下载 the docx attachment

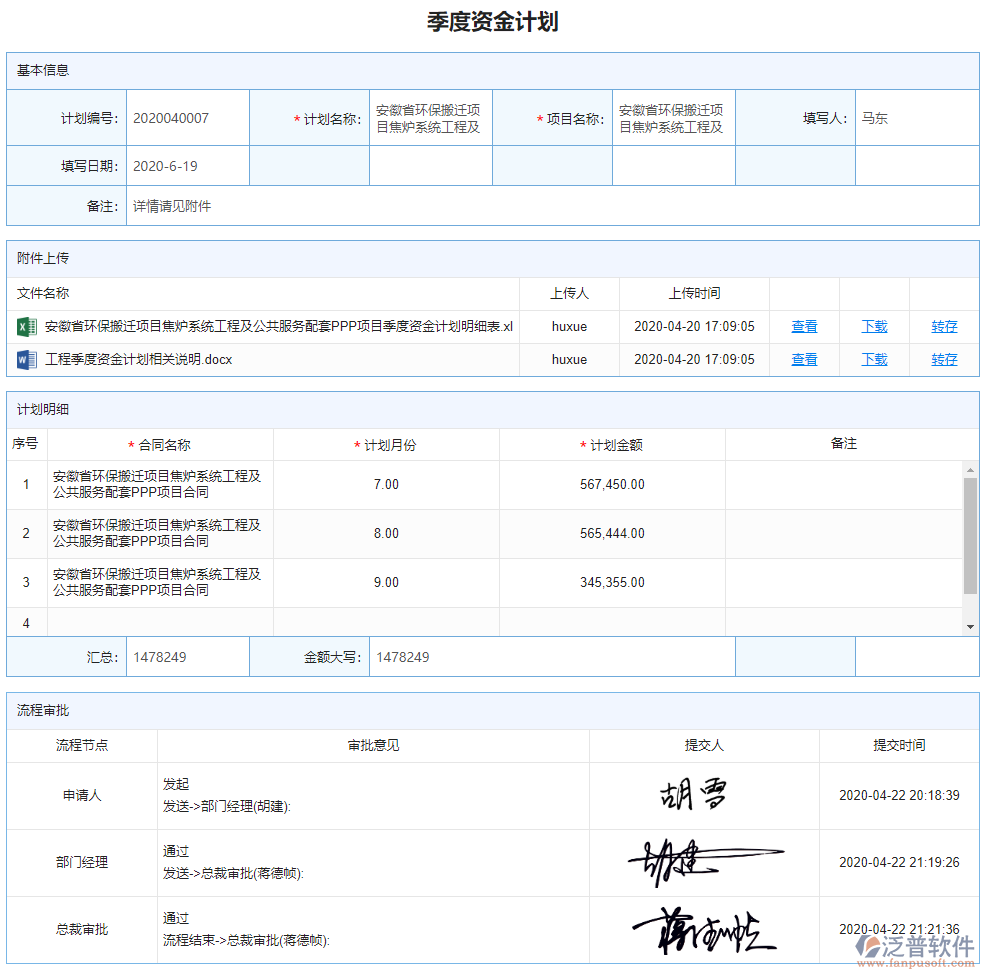click(x=873, y=359)
